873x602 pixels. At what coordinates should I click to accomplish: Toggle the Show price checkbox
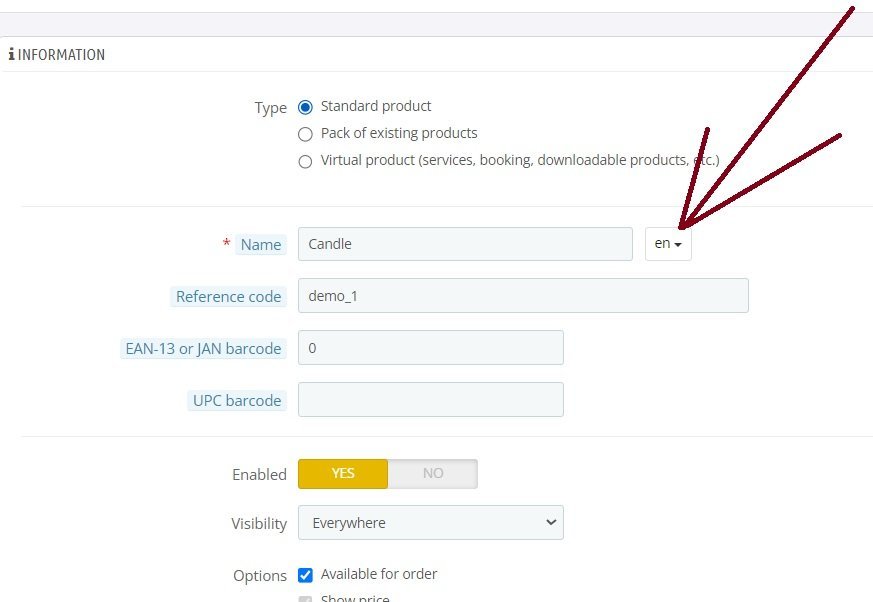[306, 599]
